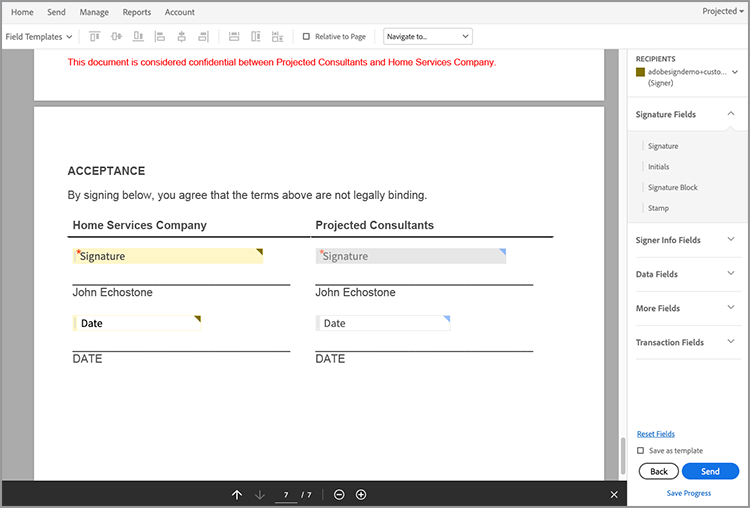Enable the Relative to Page checkbox
The height and width of the screenshot is (508, 750).
tap(306, 36)
